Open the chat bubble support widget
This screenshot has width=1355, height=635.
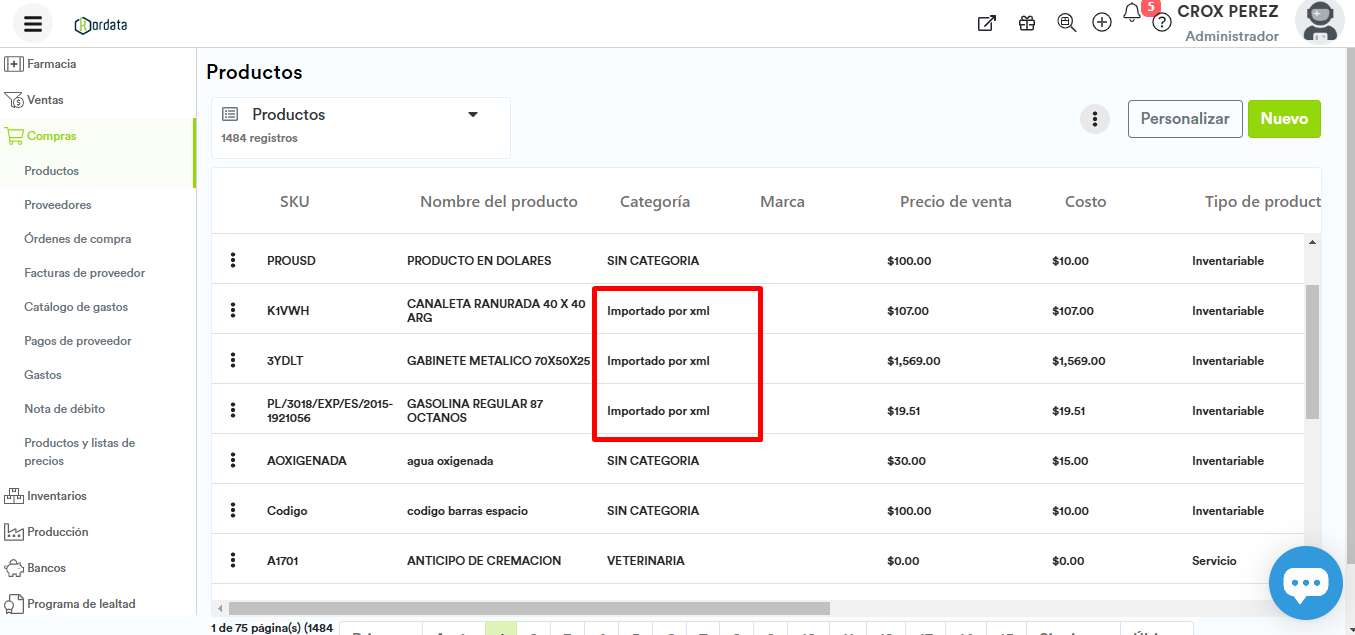[1305, 583]
